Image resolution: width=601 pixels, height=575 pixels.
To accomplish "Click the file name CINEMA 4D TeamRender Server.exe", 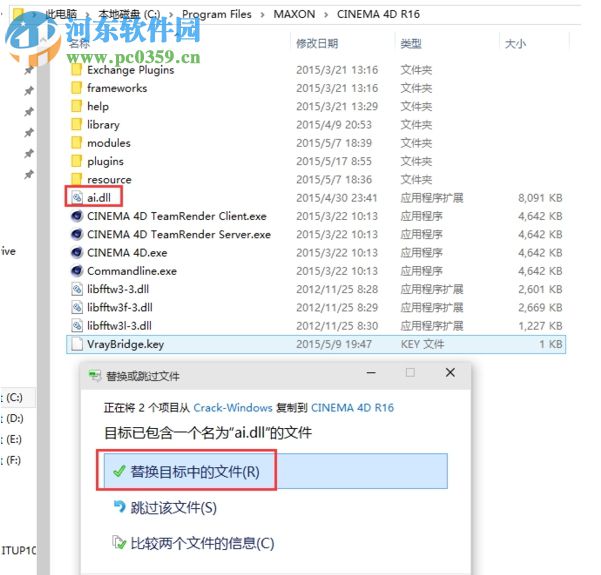I will pyautogui.click(x=179, y=234).
